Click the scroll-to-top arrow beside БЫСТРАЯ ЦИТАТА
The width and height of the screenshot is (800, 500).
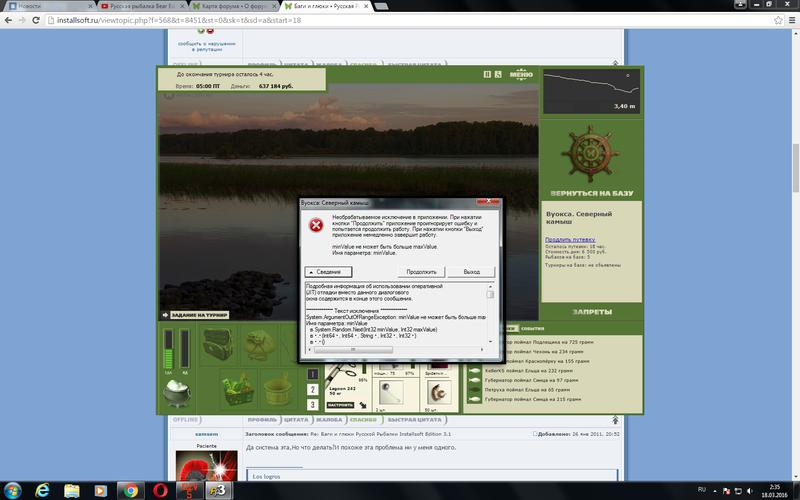click(x=615, y=420)
